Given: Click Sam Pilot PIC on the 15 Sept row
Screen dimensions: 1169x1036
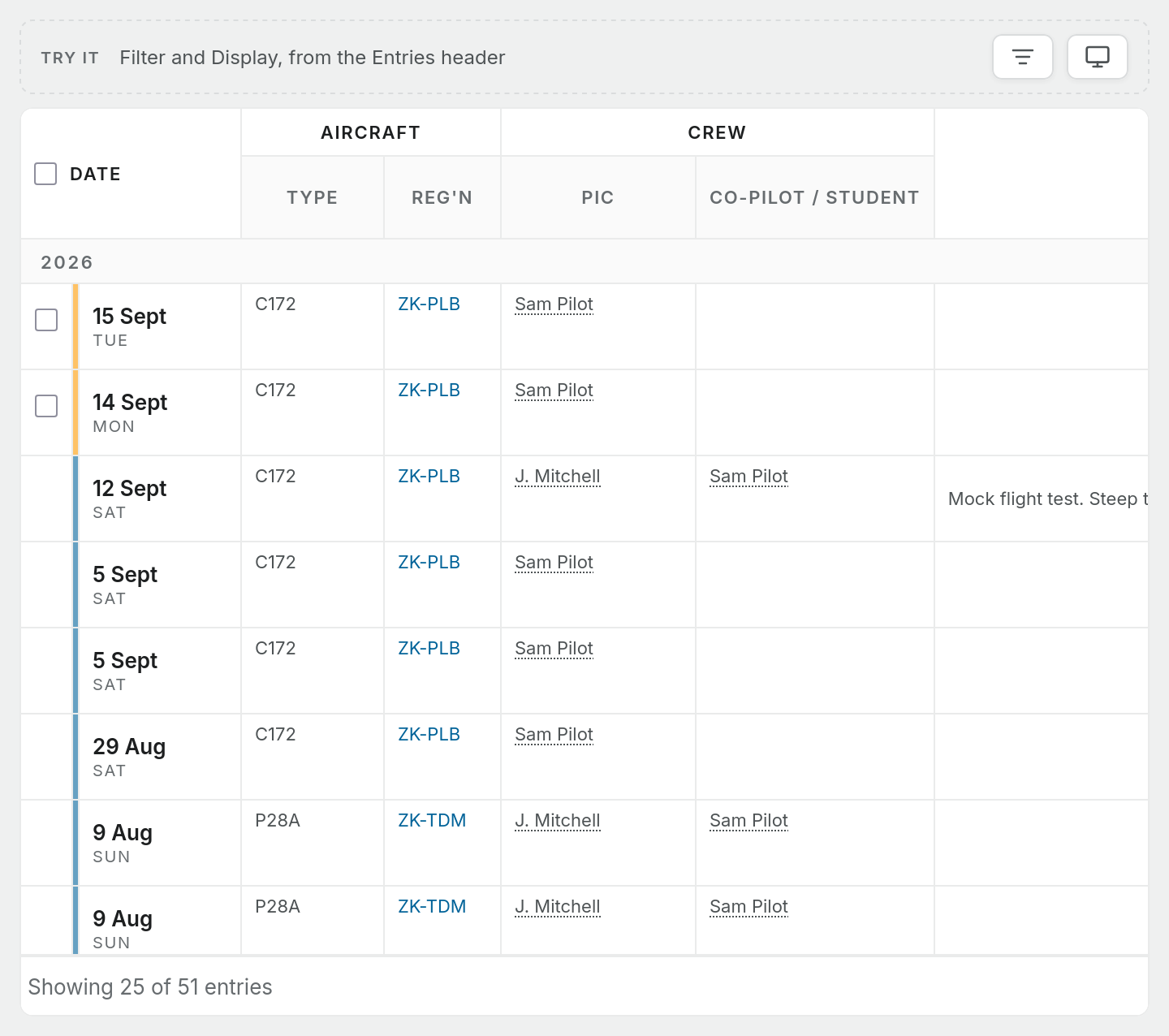Looking at the screenshot, I should click(x=554, y=304).
